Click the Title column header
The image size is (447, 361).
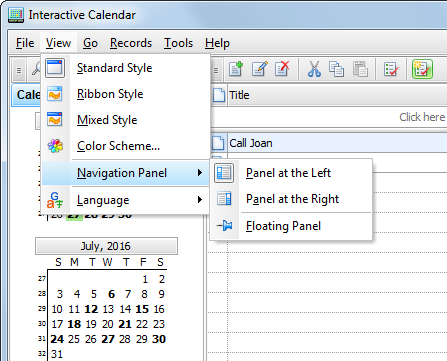click(337, 95)
